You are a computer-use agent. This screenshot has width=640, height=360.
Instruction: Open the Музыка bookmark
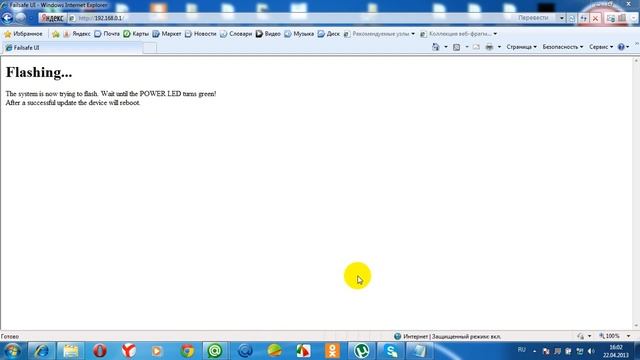[299, 34]
